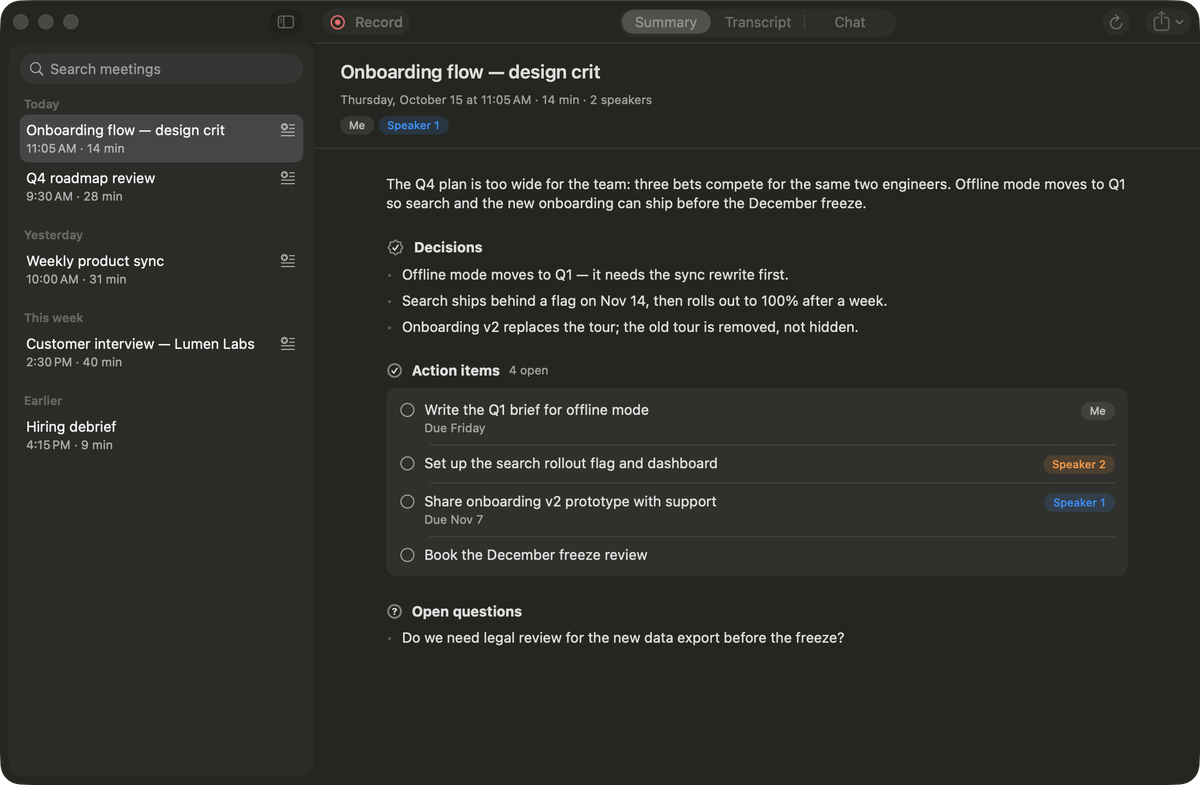
Task: Click the blue Speaker 1 header tag
Action: (x=413, y=125)
